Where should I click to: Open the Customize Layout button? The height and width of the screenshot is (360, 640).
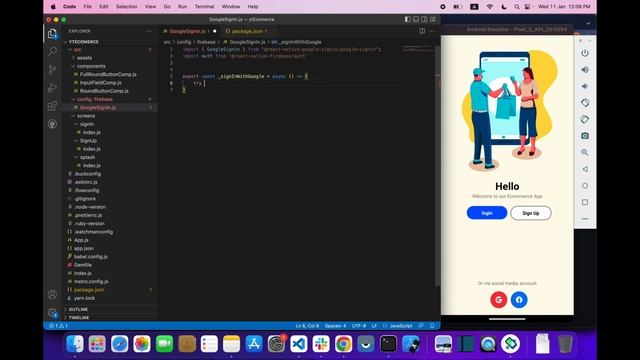coord(433,19)
